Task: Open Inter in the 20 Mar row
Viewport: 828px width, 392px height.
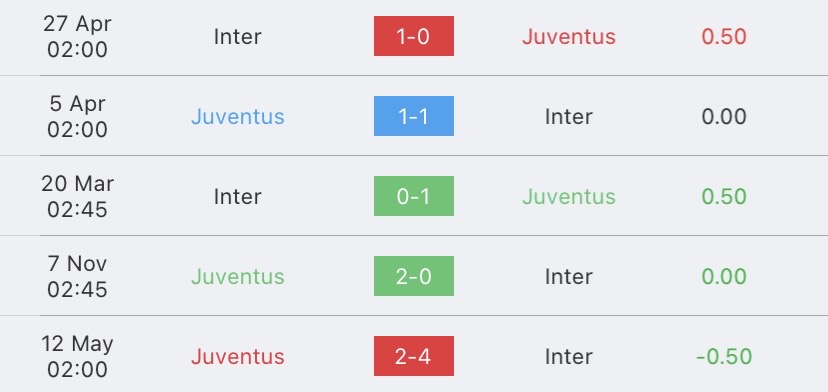Action: pyautogui.click(x=238, y=197)
